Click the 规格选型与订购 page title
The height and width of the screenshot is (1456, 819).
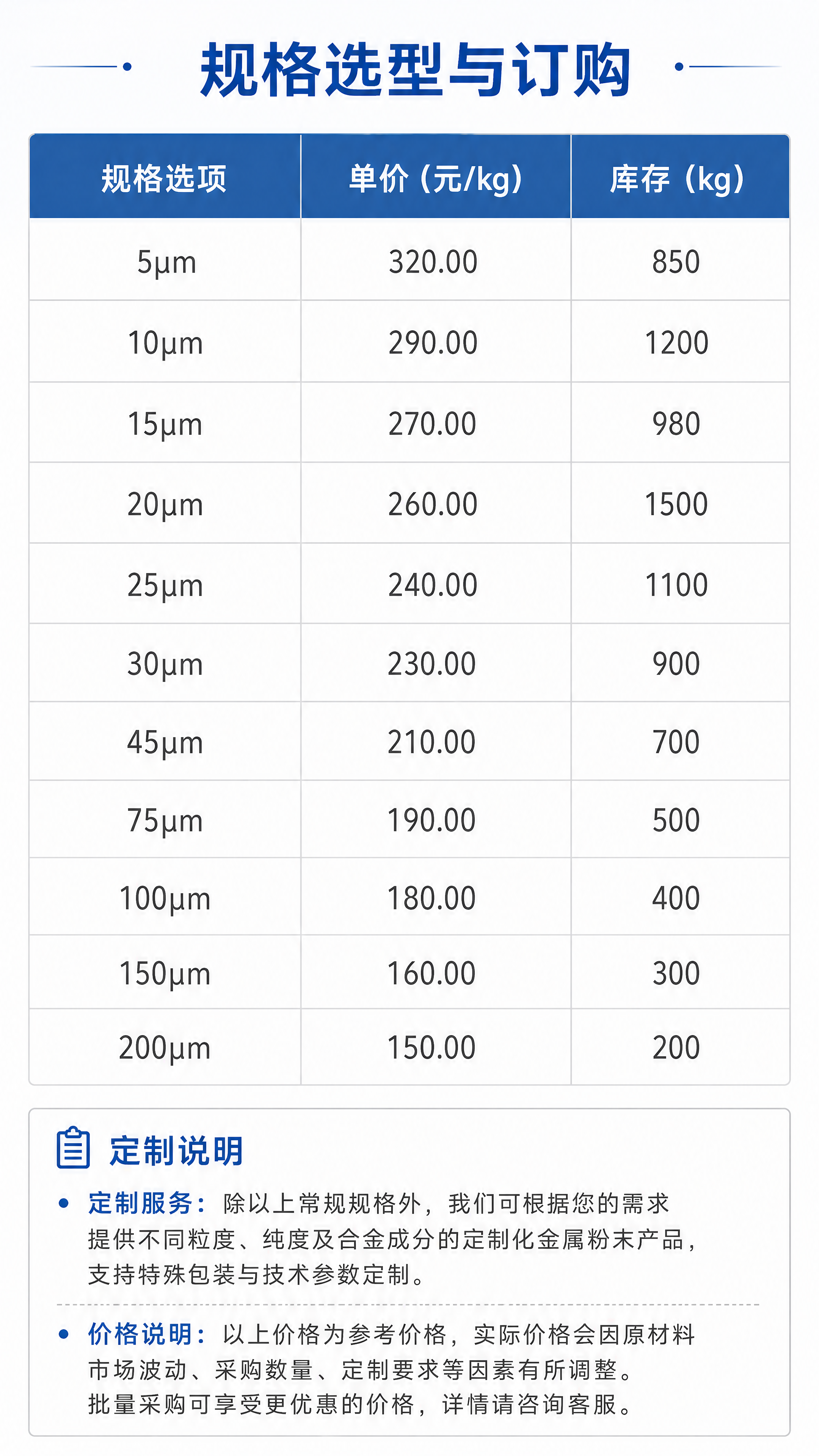[x=416, y=69]
